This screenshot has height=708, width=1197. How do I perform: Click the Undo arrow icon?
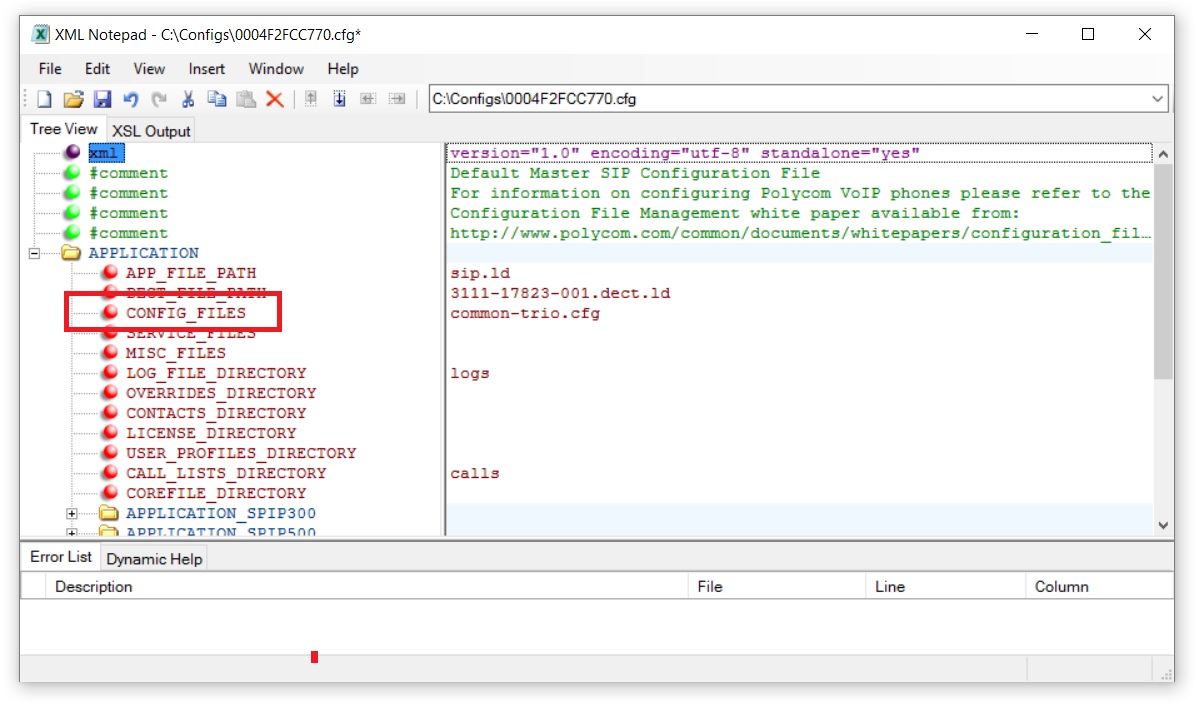[x=130, y=99]
